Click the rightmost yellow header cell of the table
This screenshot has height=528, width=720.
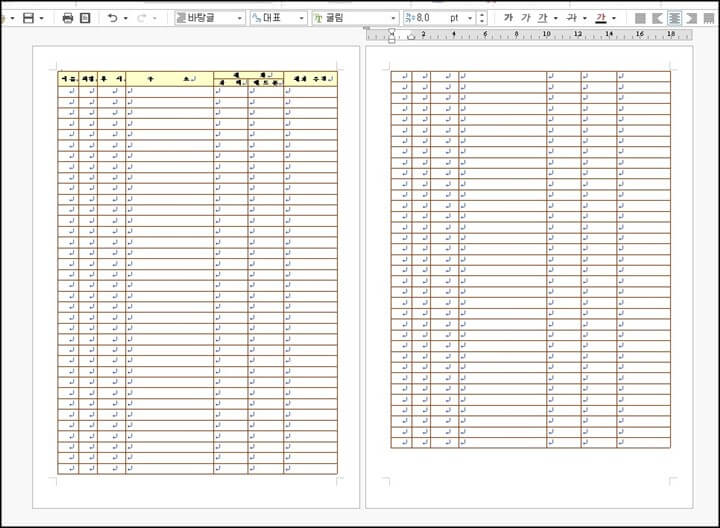(310, 79)
